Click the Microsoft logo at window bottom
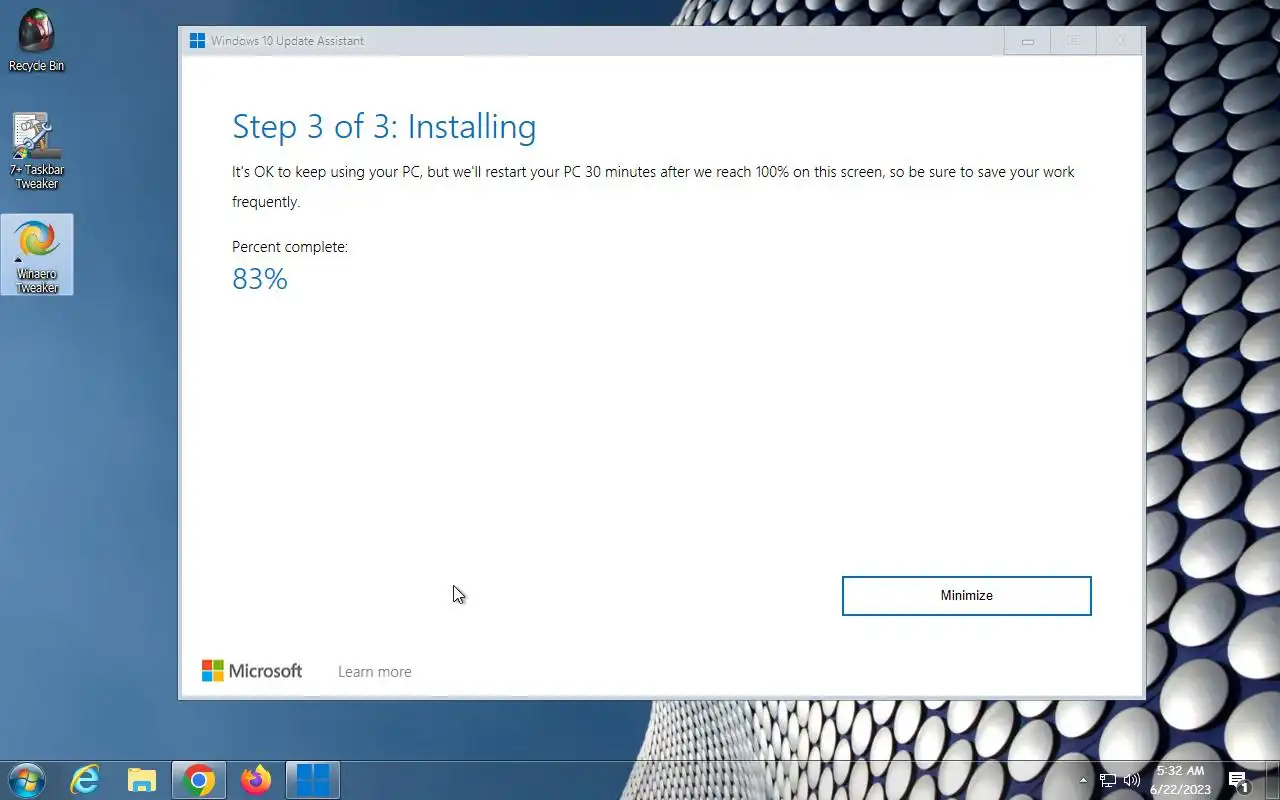The height and width of the screenshot is (800, 1280). [x=252, y=671]
